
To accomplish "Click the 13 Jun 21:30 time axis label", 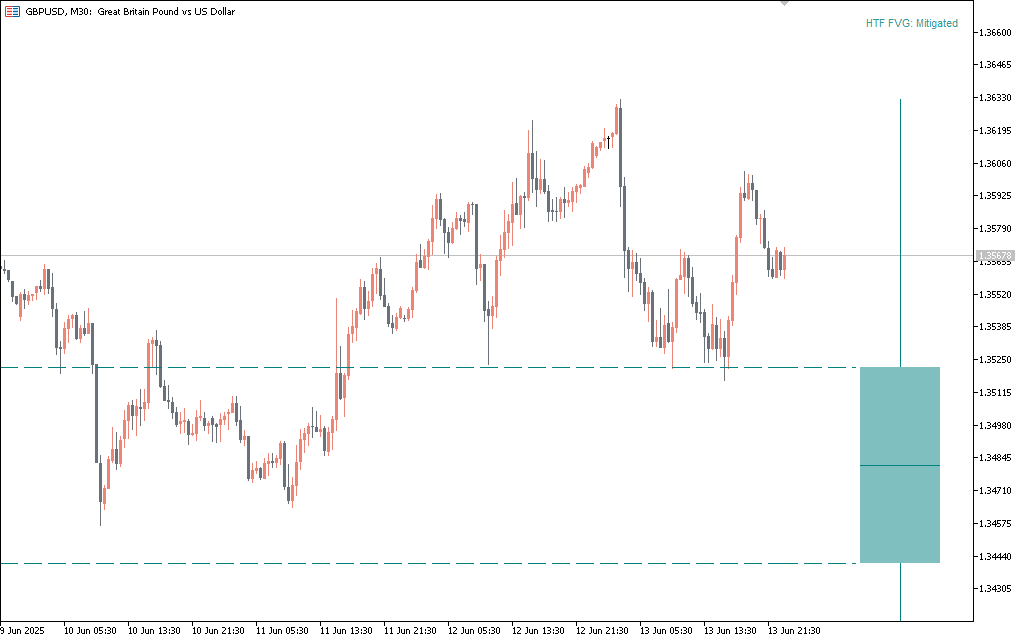I will [794, 631].
